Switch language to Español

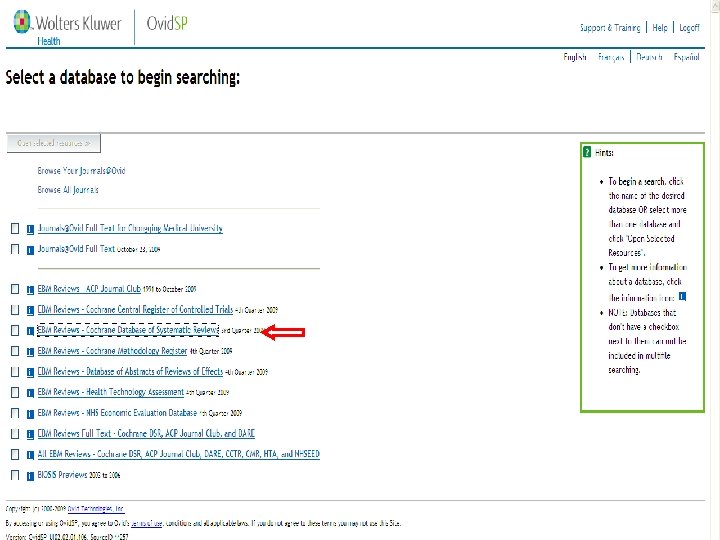click(x=686, y=57)
